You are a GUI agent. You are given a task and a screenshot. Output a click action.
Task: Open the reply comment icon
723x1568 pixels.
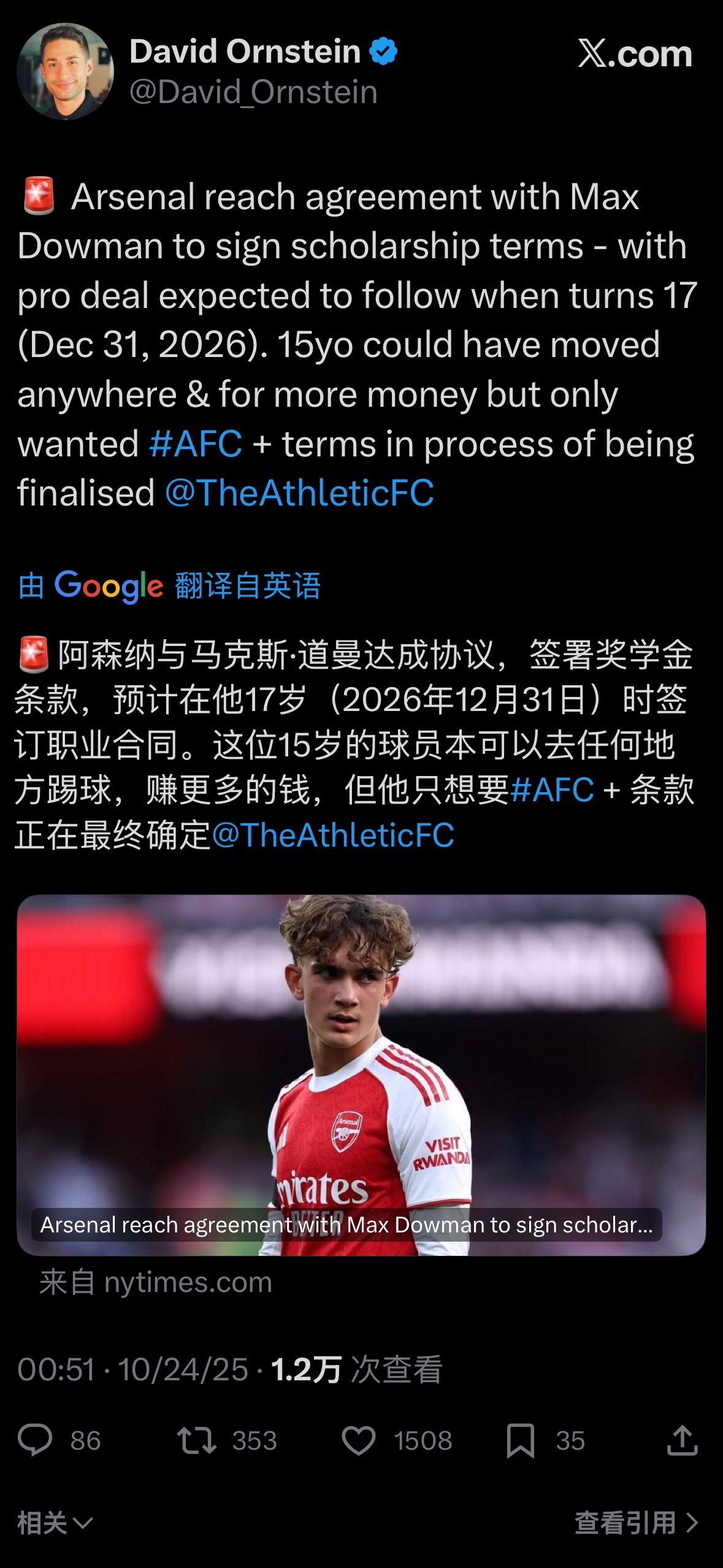point(35,1440)
